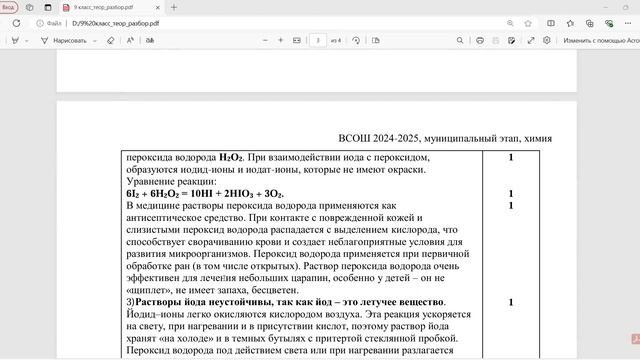
Task: Expand the Нарисовать options dropdown arrow
Action: pos(95,41)
